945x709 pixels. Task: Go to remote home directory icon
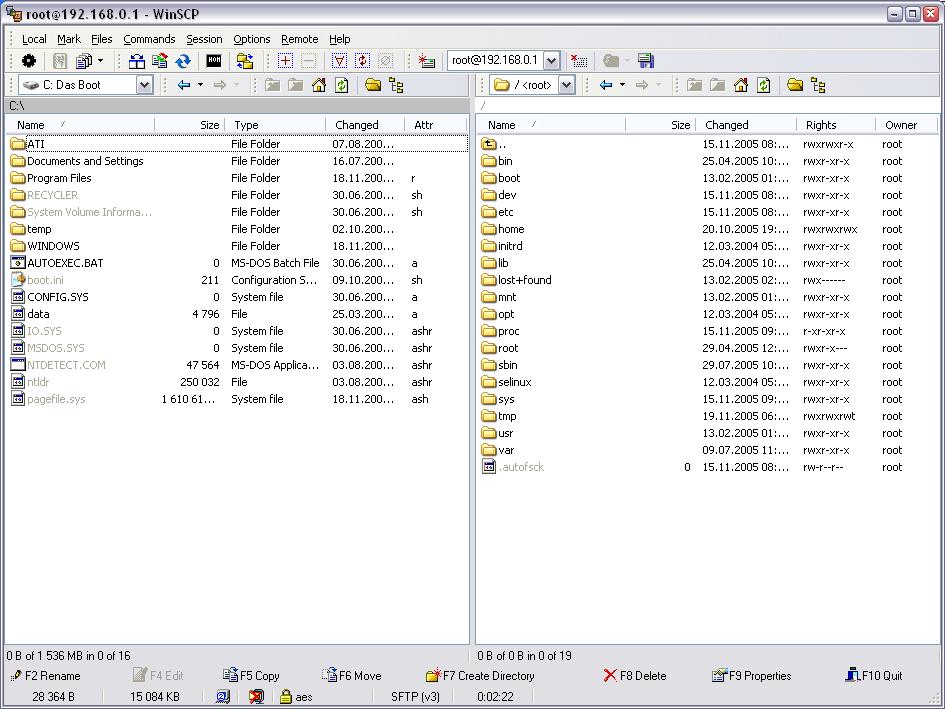point(741,85)
